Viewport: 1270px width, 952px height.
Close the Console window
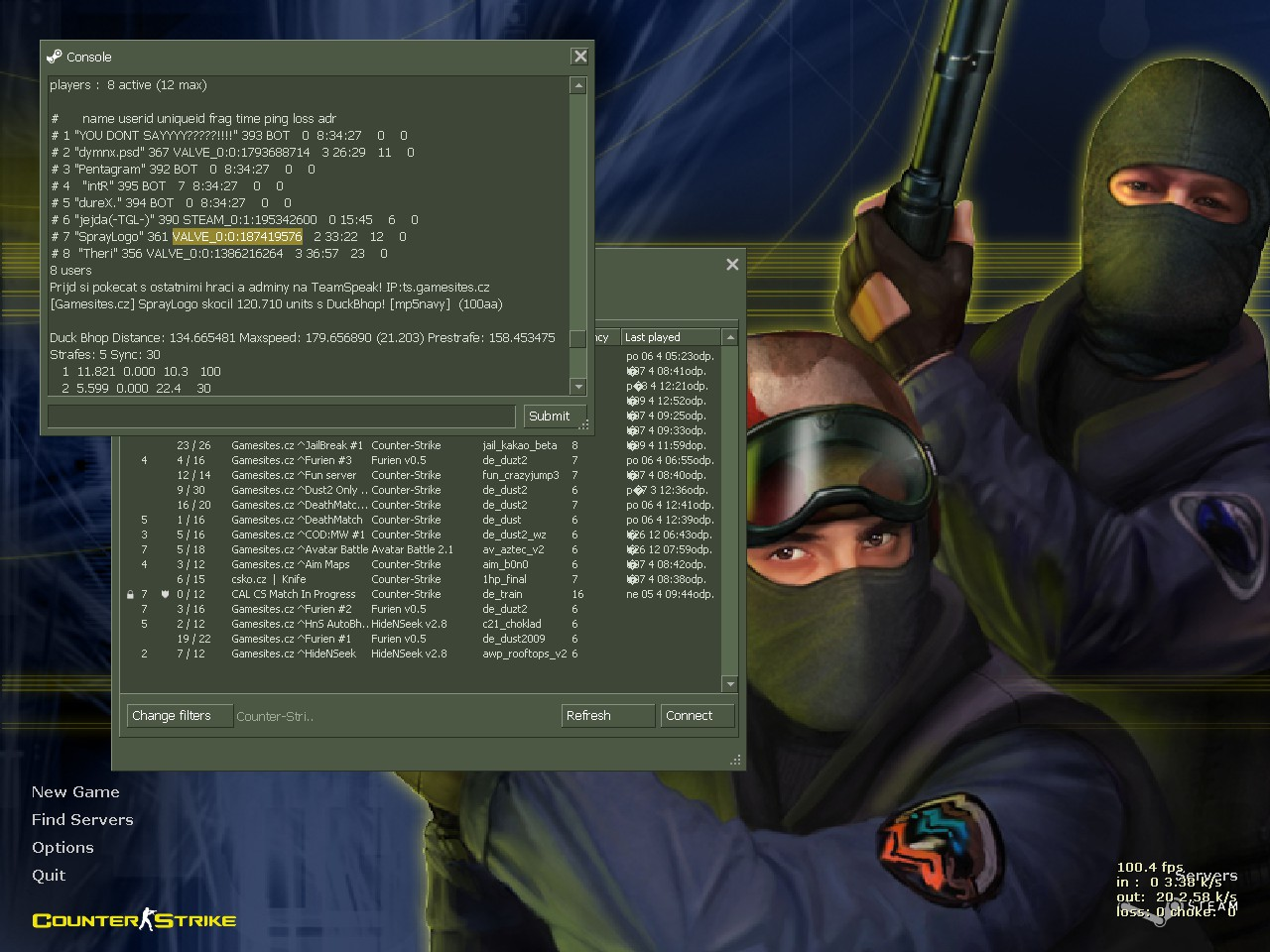click(580, 57)
